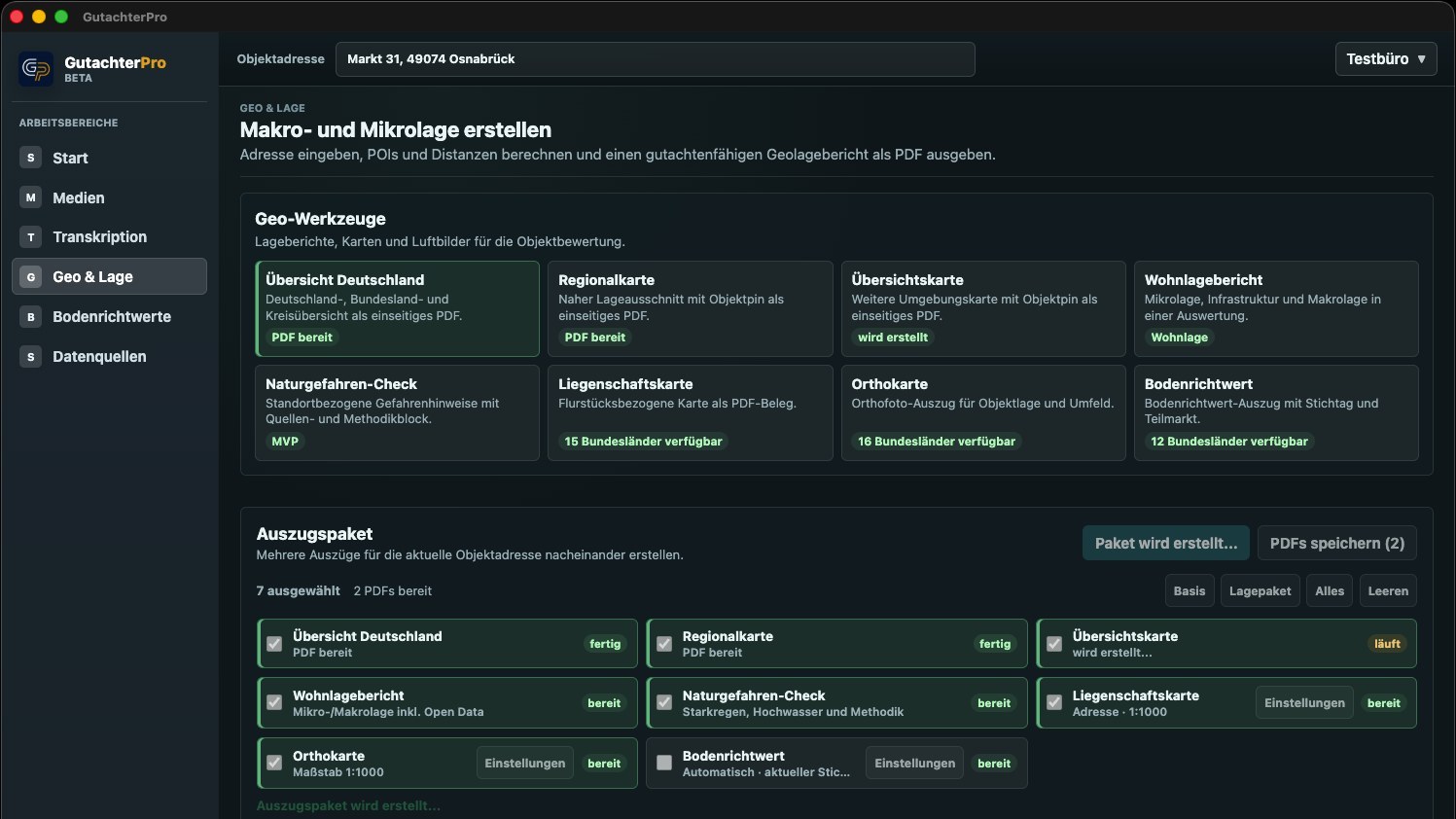Open Einstellungen for Orthokarte
Screen dimensions: 1456x819
click(x=525, y=764)
